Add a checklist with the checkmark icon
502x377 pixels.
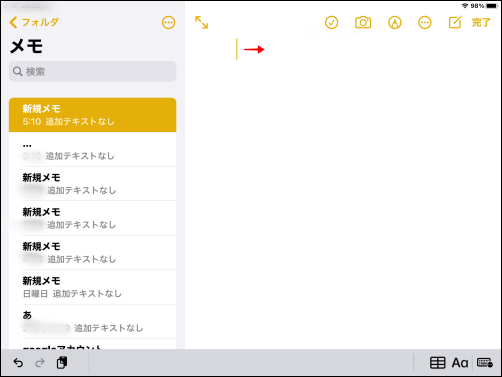coord(331,22)
